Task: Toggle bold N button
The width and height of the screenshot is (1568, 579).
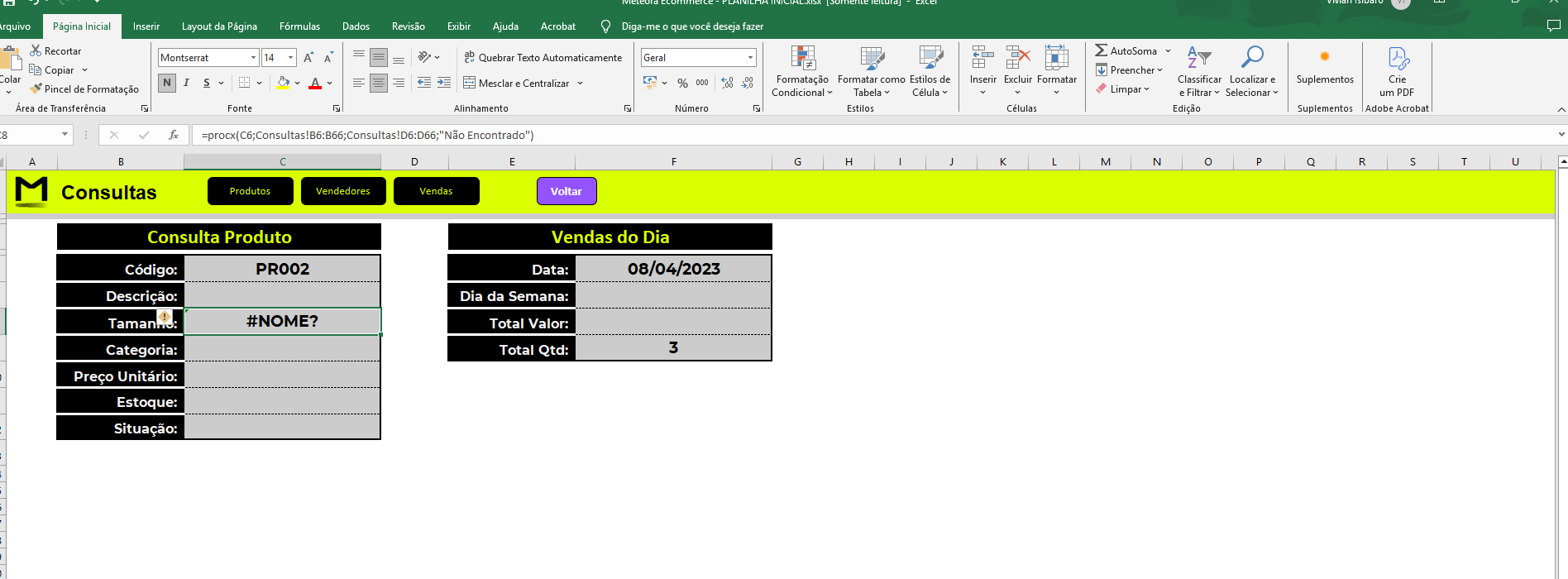Action: coord(167,83)
